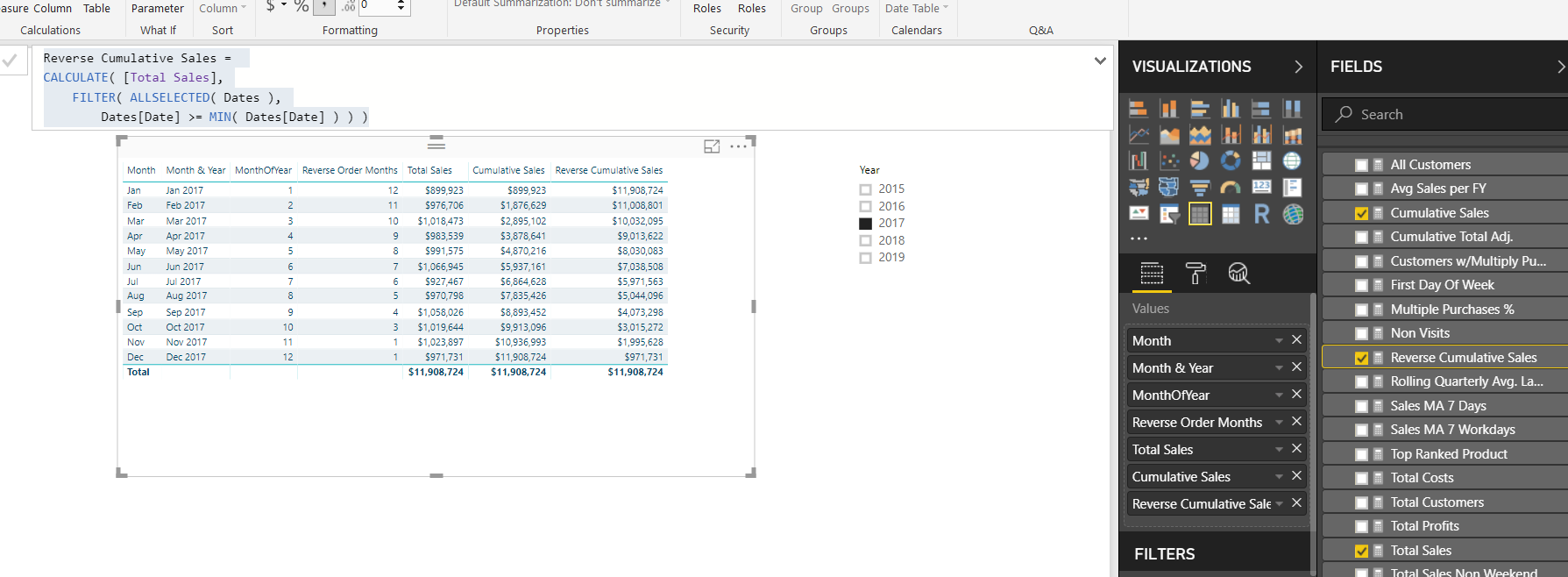Image resolution: width=1568 pixels, height=577 pixels.
Task: Open the Analytics magnifier pane
Action: (1238, 274)
